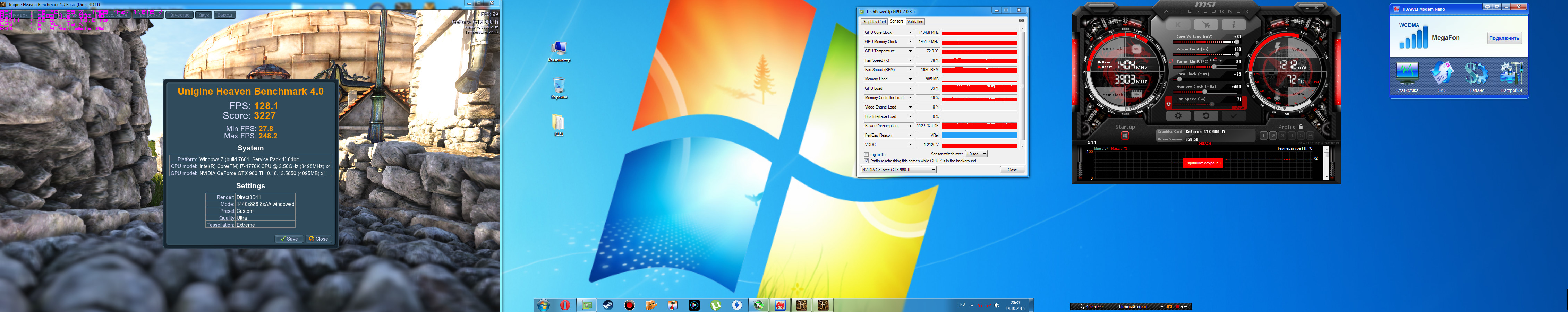The width and height of the screenshot is (1568, 312).
Task: Enable the Log to file checkbox
Action: click(x=866, y=155)
